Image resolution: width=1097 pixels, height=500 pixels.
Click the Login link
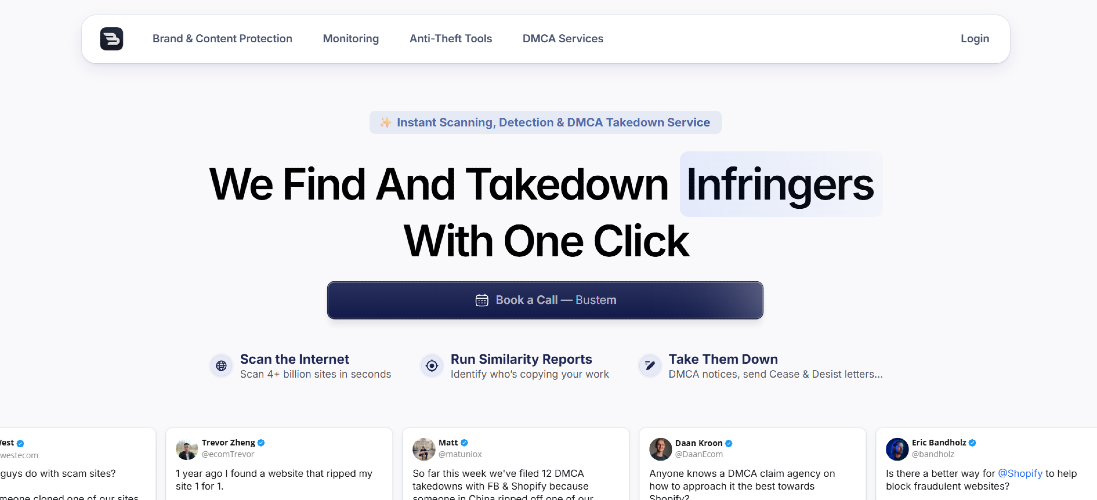coord(975,38)
